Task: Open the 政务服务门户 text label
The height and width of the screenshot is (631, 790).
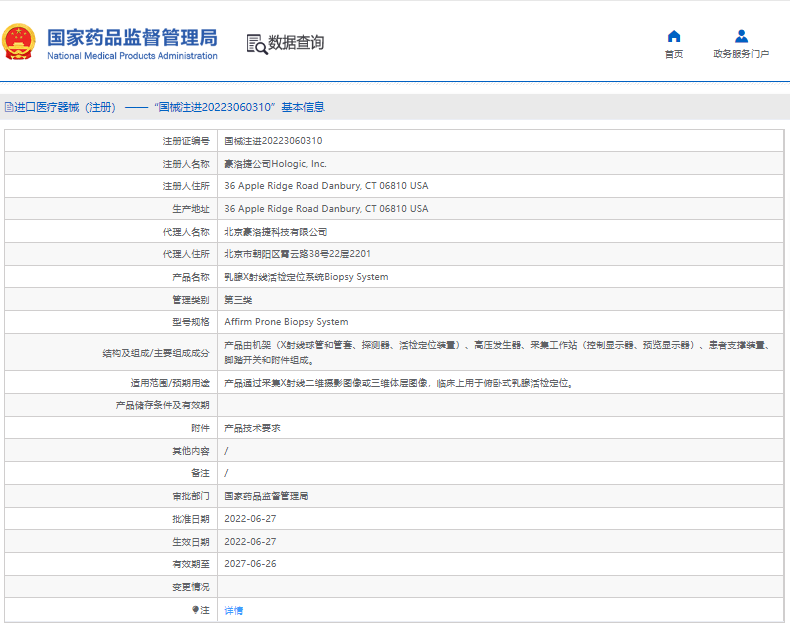Action: (x=741, y=55)
